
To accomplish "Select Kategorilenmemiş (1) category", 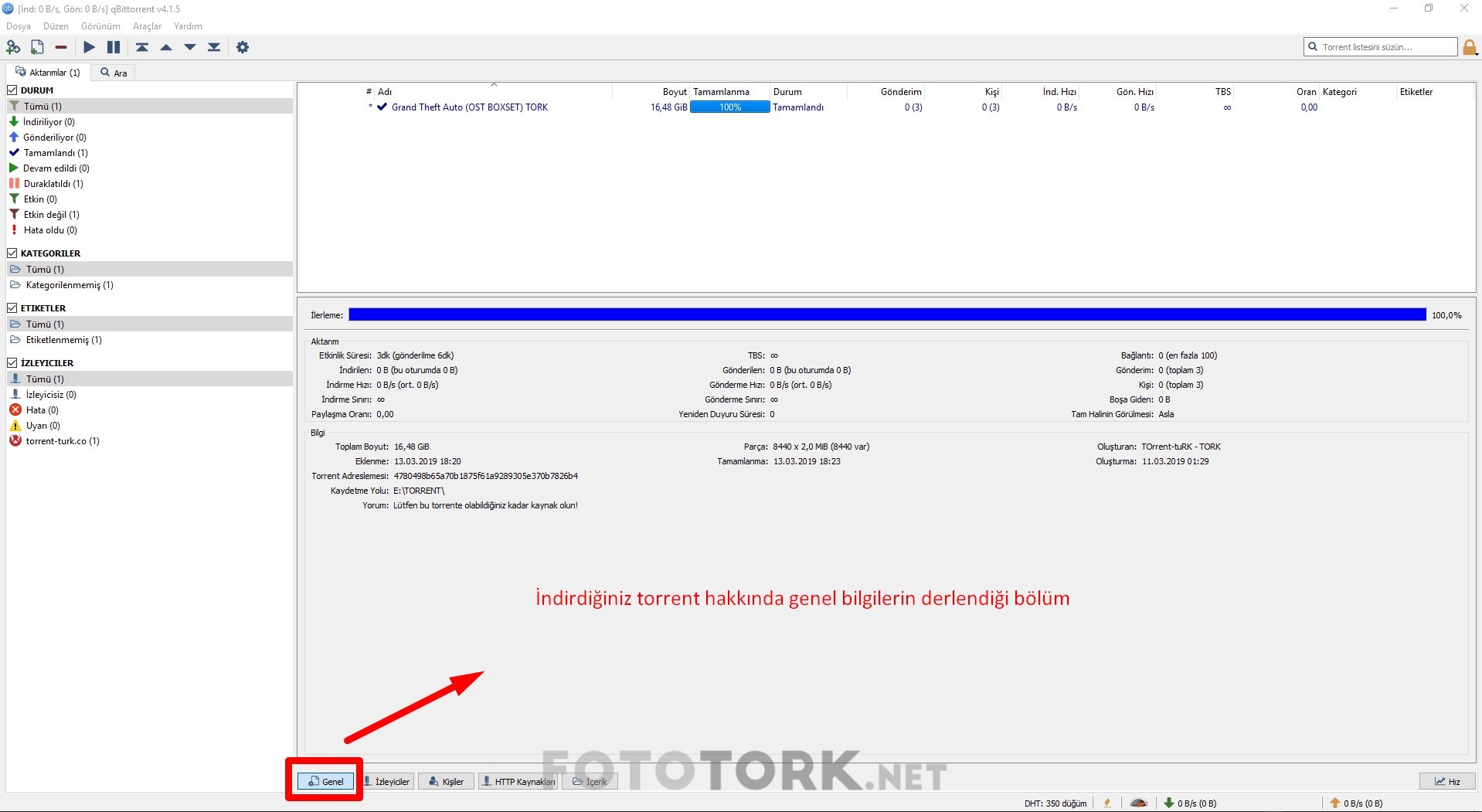I will point(150,285).
